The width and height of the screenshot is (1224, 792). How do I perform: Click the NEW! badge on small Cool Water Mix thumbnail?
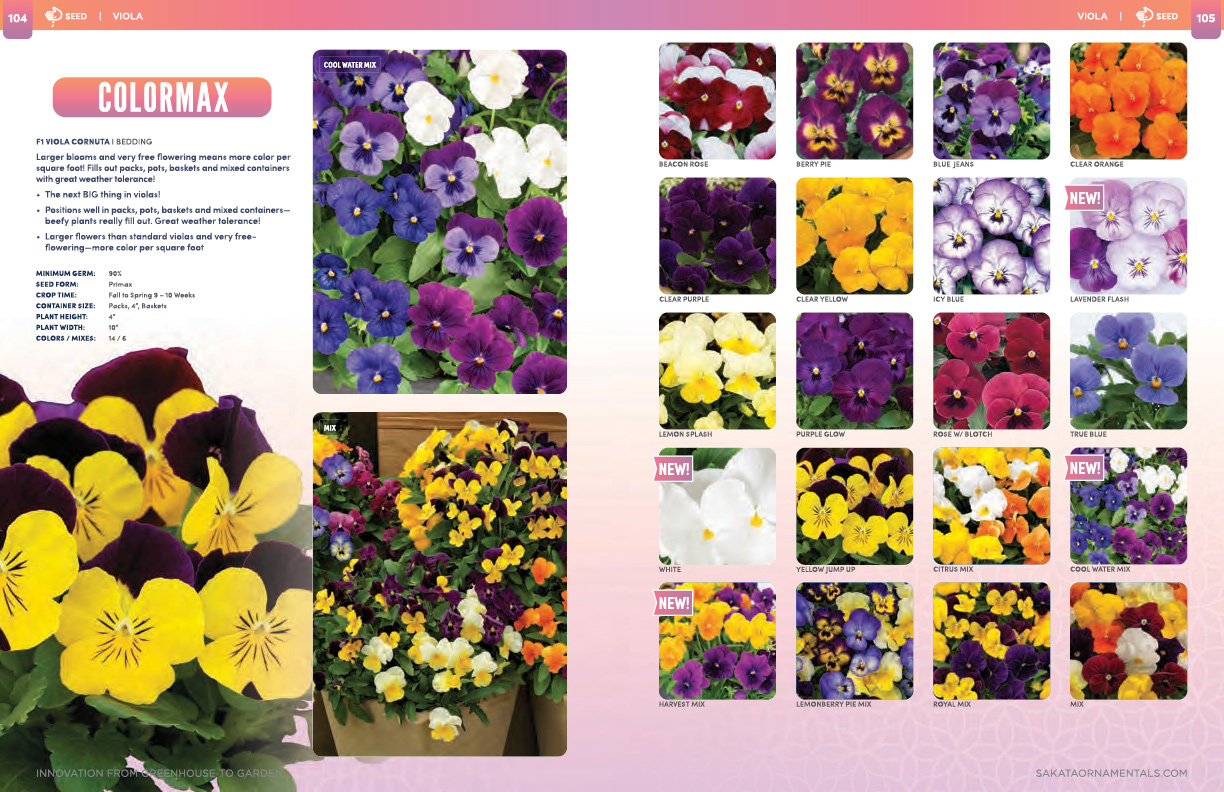[1084, 468]
